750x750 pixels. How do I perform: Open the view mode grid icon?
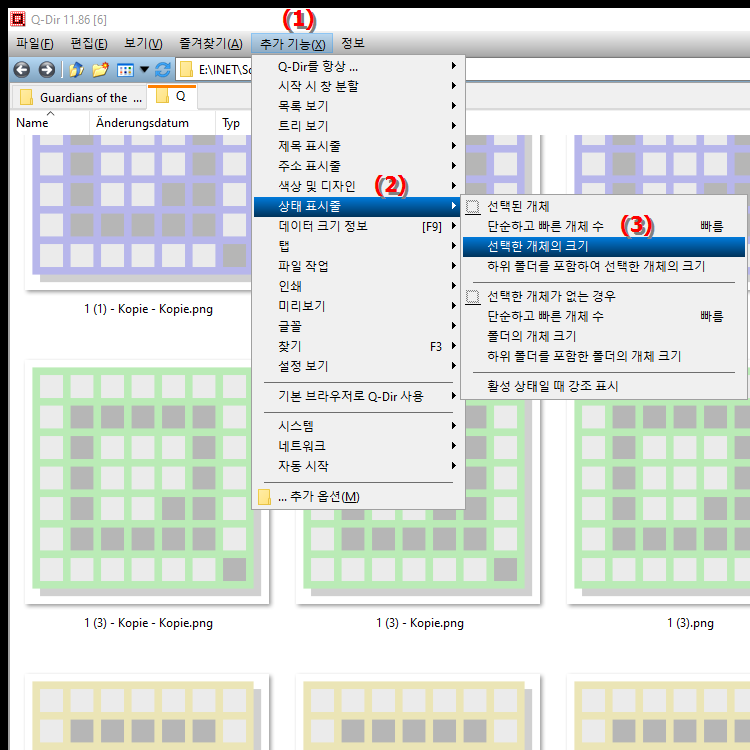125,70
